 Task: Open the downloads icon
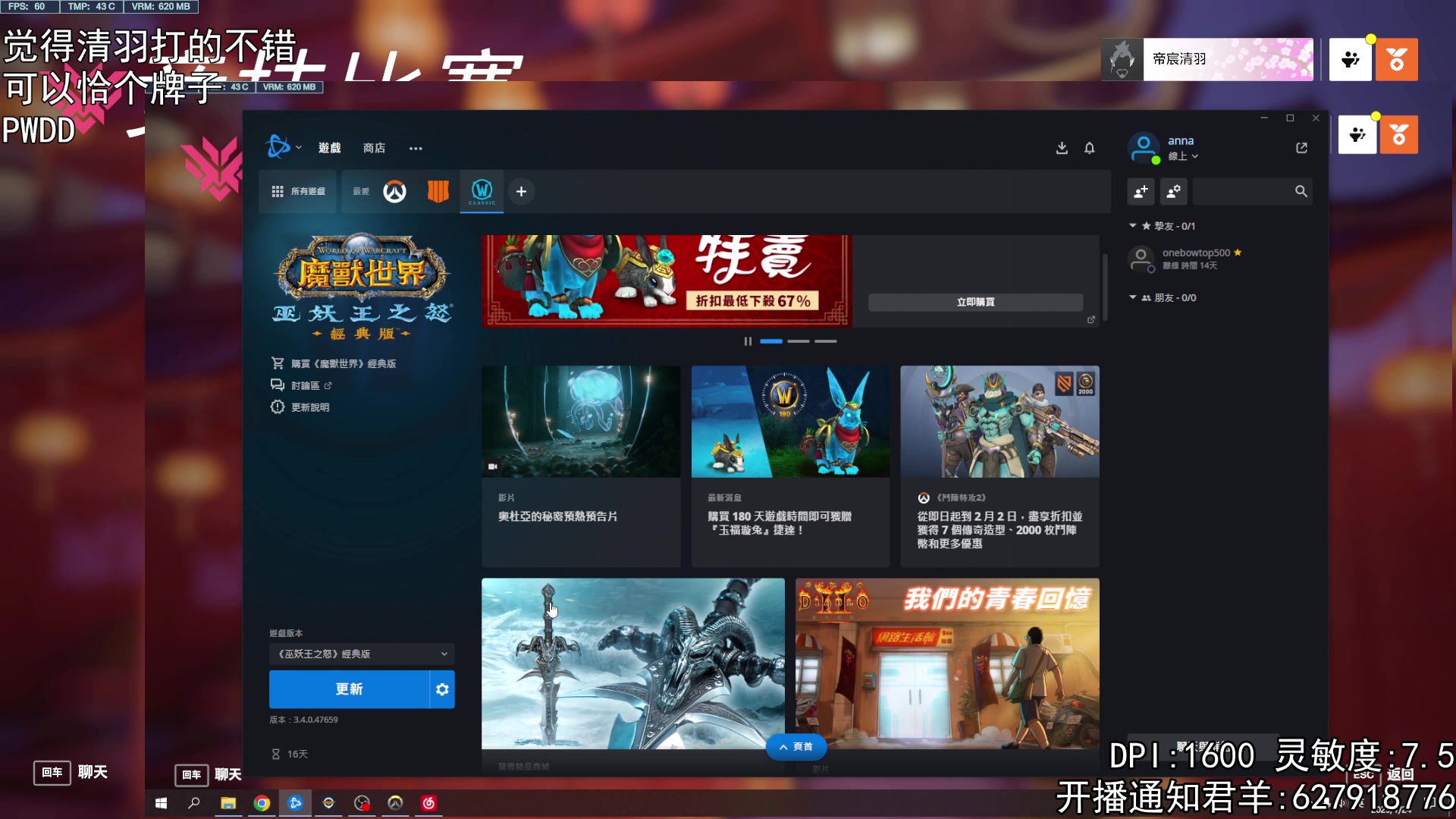click(1062, 148)
